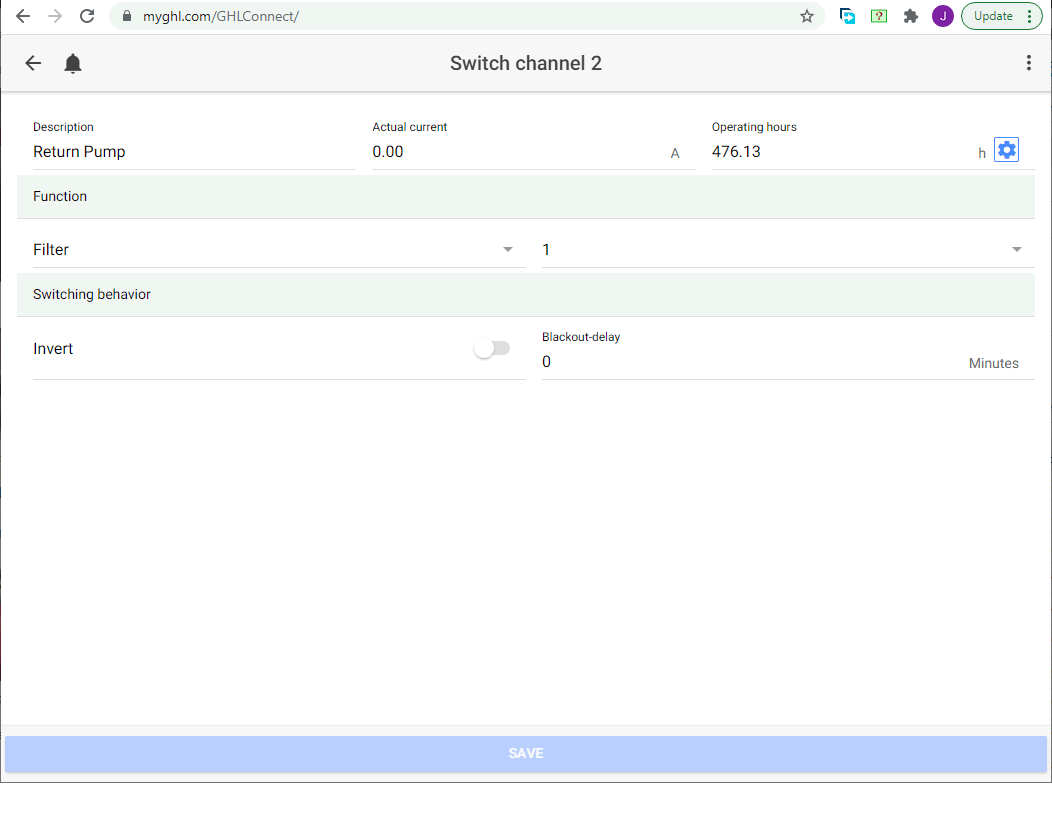Toggle the Invert switch
Image resolution: width=1052 pixels, height=828 pixels.
pos(492,348)
